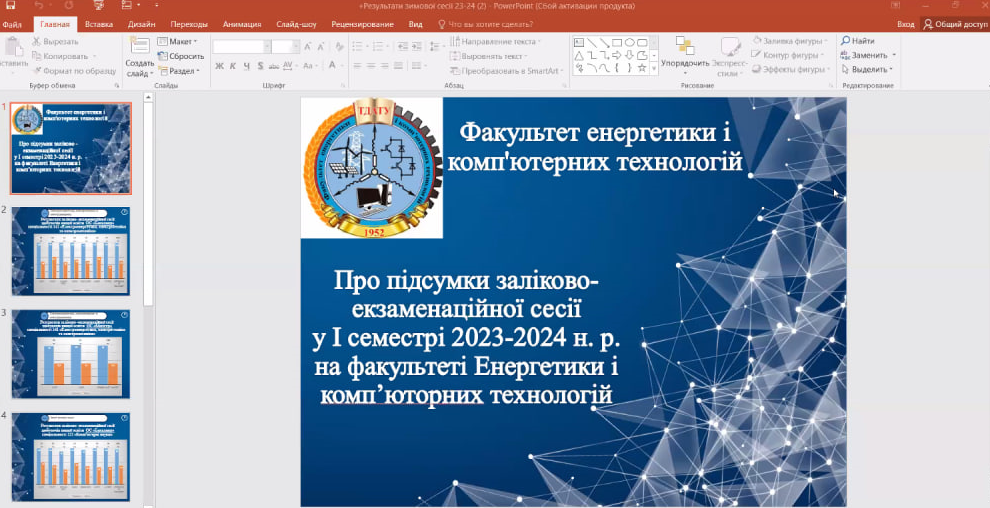Viewport: 990px width, 508px height.
Task: Open the Файл tab
Action: pos(11,25)
